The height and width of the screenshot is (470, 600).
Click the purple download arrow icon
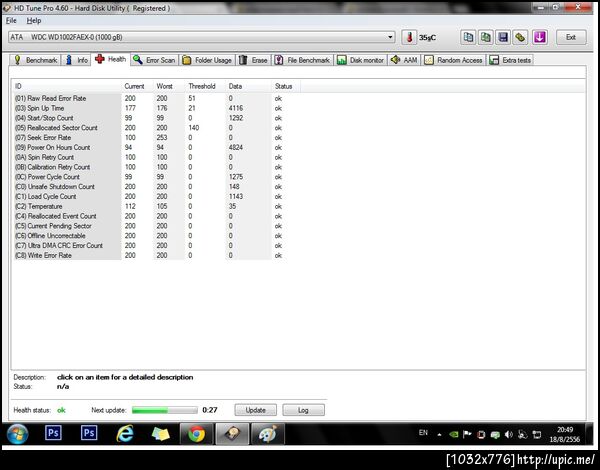point(540,37)
